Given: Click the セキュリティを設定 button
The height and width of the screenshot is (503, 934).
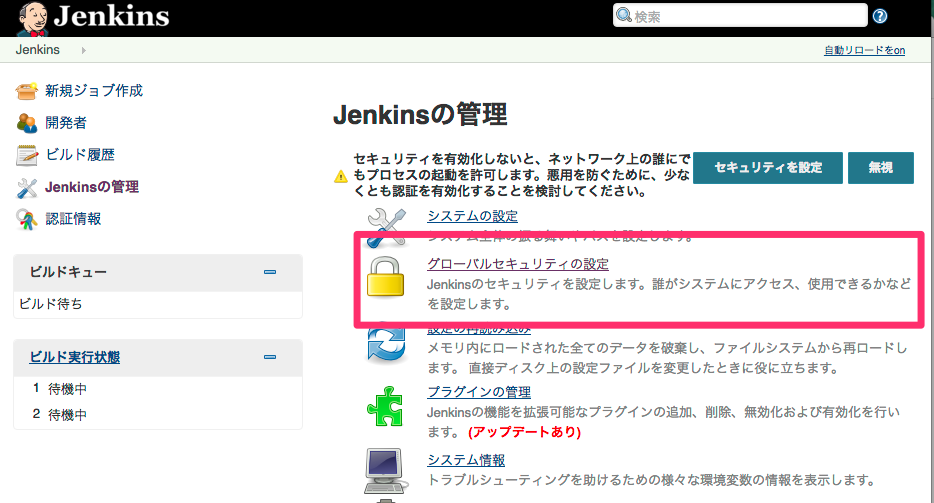Looking at the screenshot, I should (768, 167).
